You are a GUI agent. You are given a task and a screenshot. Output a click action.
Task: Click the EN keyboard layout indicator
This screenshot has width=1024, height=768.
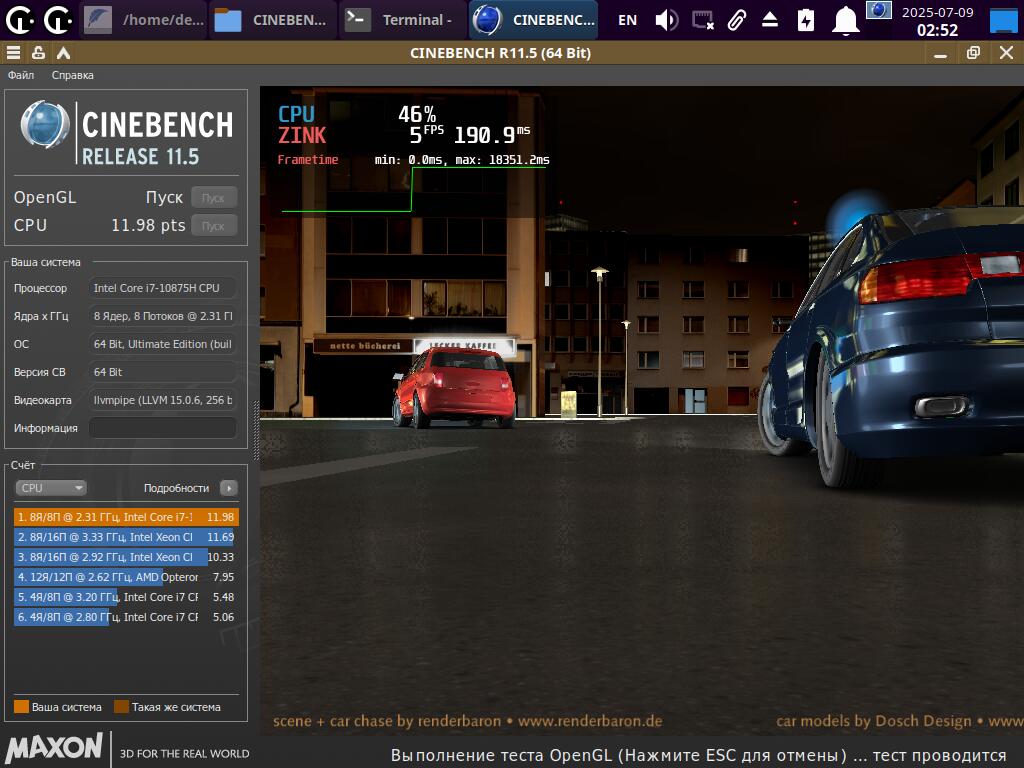click(627, 20)
